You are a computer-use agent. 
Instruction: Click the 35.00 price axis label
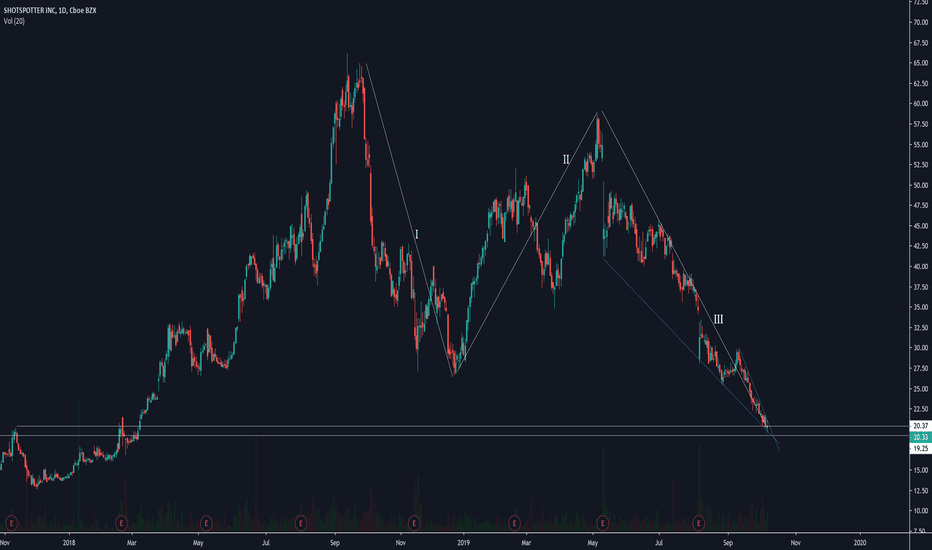921,307
